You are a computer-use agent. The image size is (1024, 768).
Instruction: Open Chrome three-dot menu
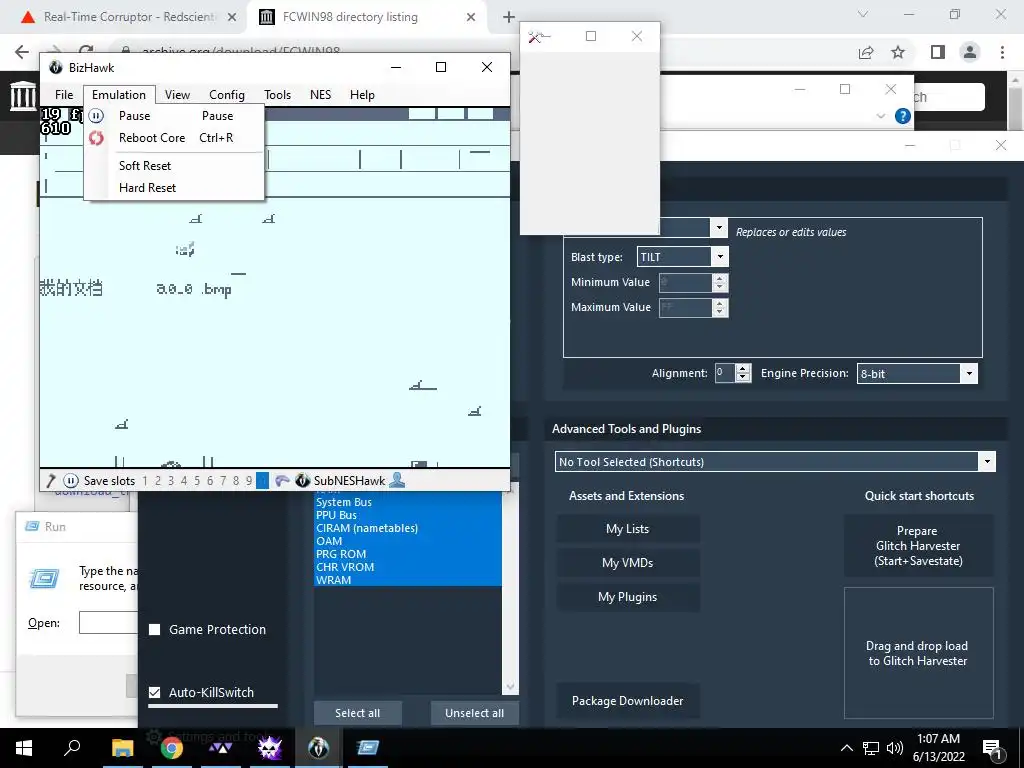coord(1002,52)
